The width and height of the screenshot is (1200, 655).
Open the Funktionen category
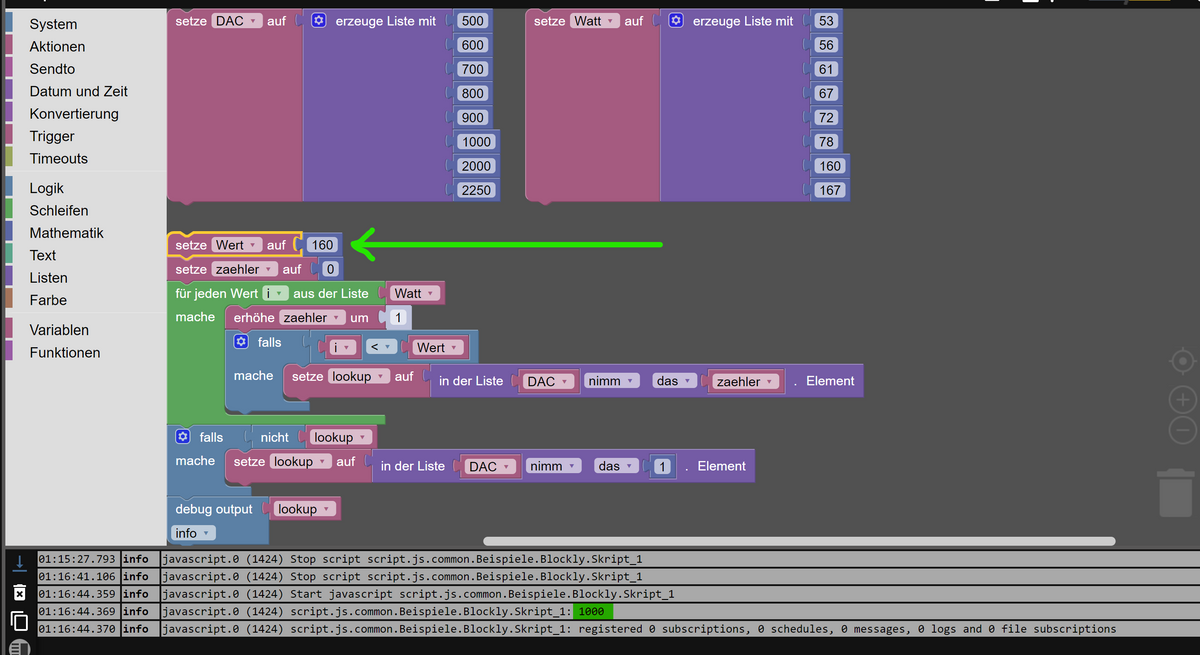coord(65,352)
